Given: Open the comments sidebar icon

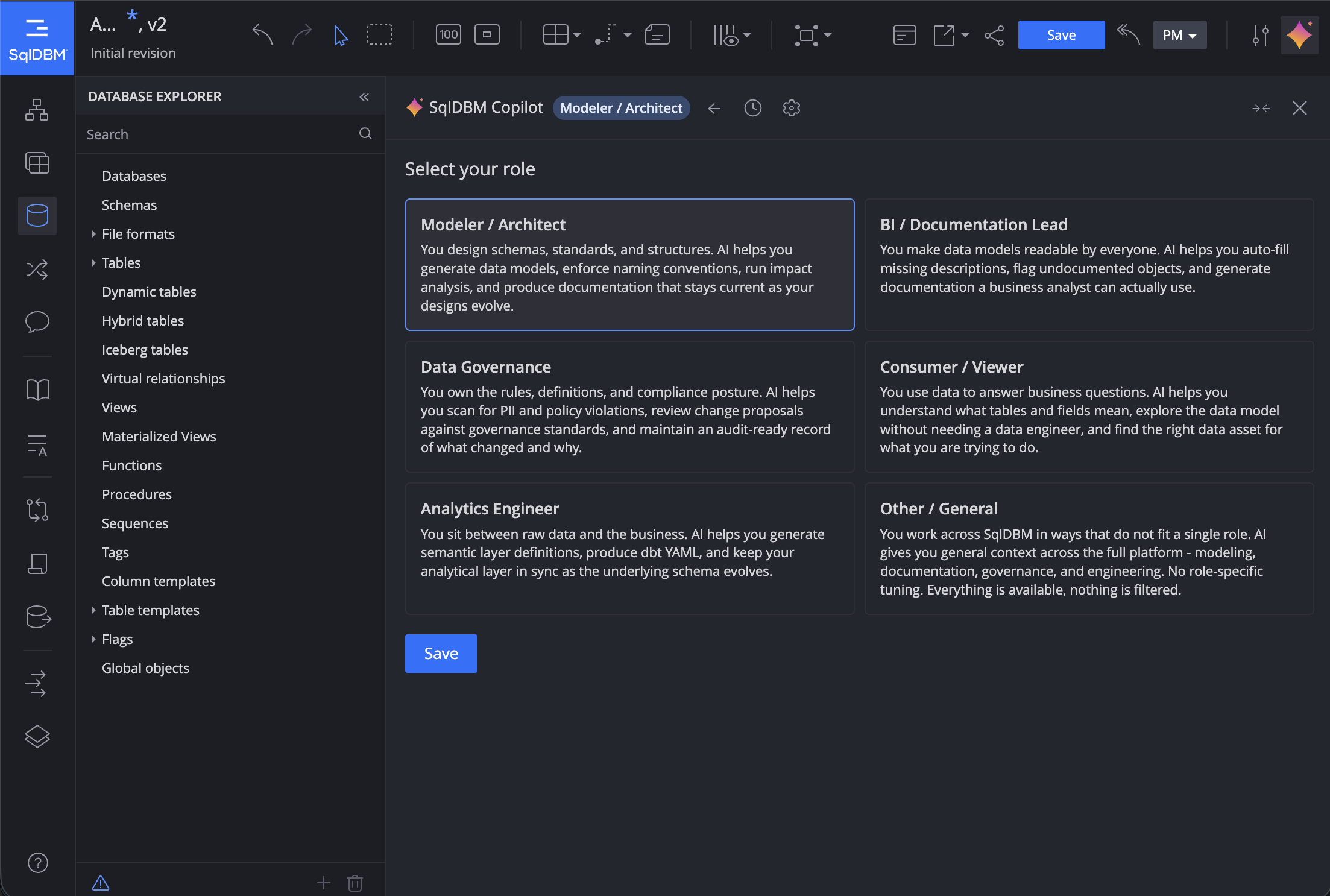Looking at the screenshot, I should [x=37, y=321].
